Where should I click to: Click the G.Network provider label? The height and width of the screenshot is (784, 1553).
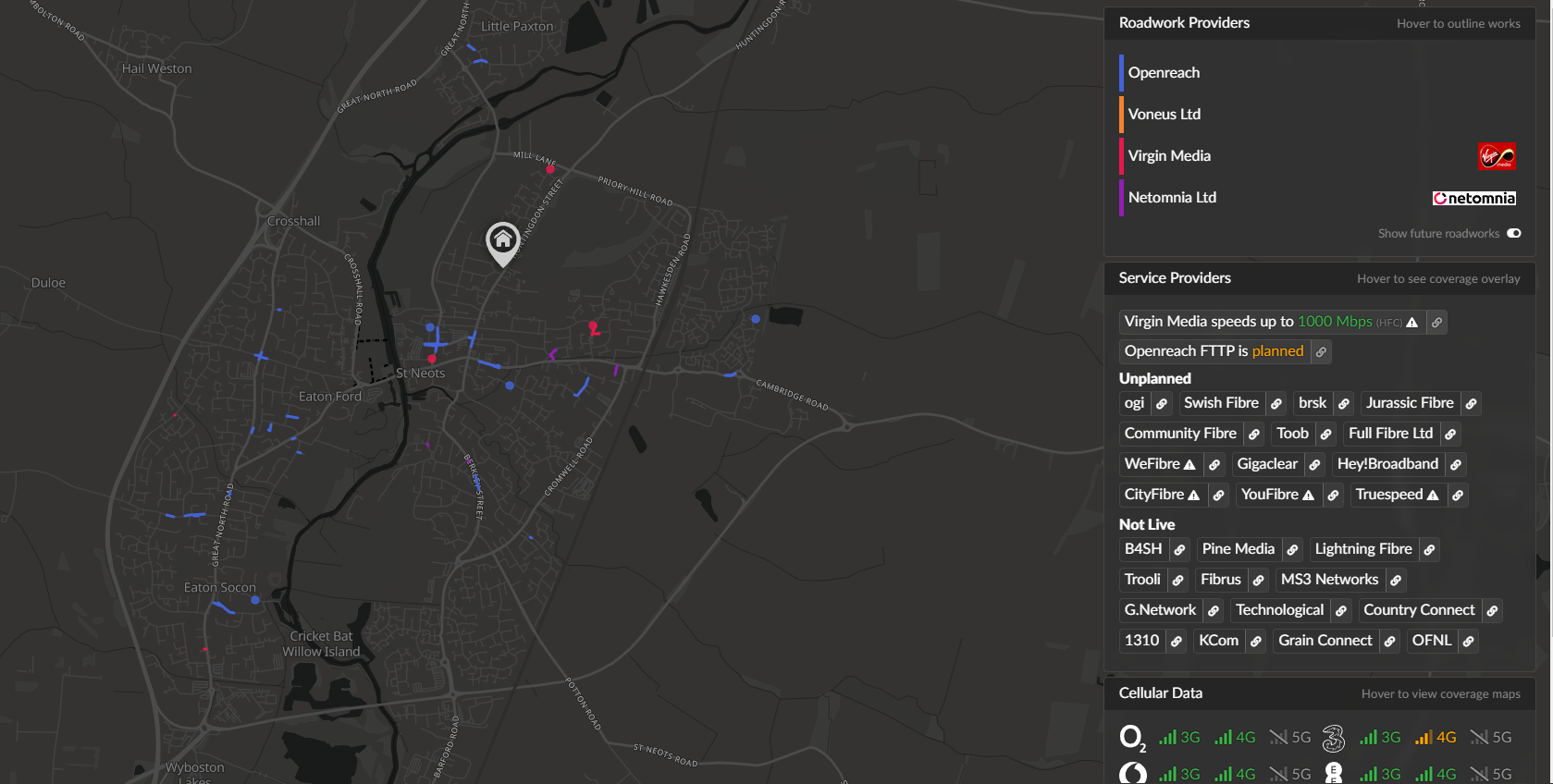(1160, 610)
